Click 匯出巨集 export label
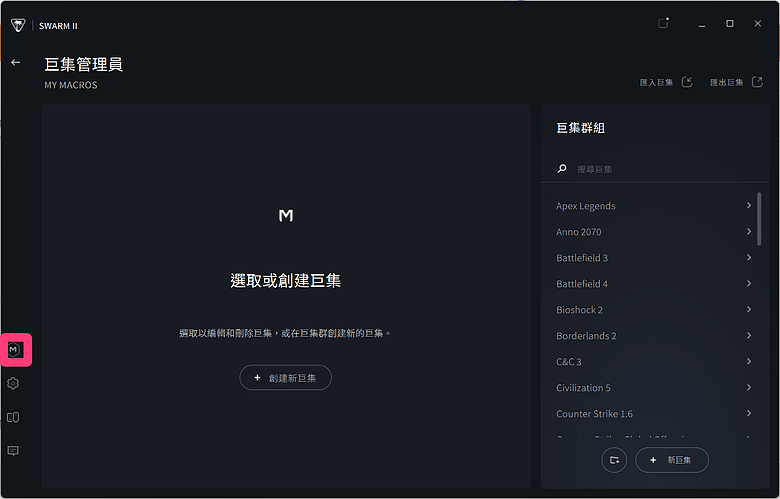The height and width of the screenshot is (499, 780). click(726, 83)
